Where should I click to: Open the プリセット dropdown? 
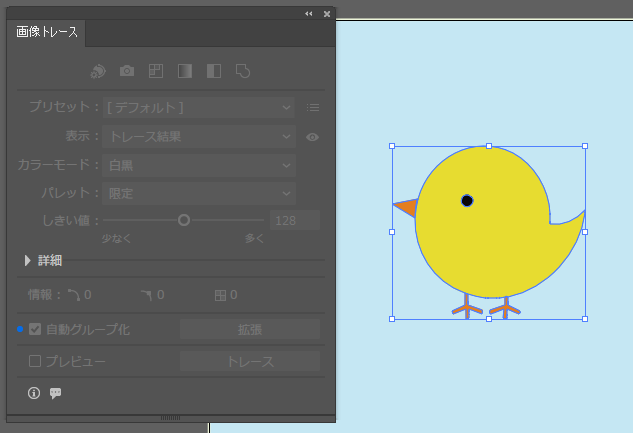[199, 107]
